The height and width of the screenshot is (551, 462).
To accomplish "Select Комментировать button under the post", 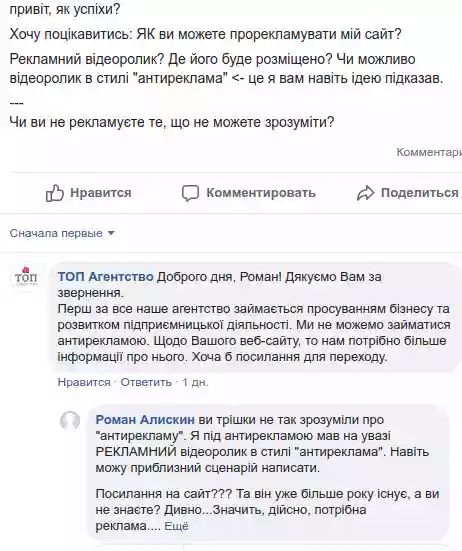I will (248, 193).
